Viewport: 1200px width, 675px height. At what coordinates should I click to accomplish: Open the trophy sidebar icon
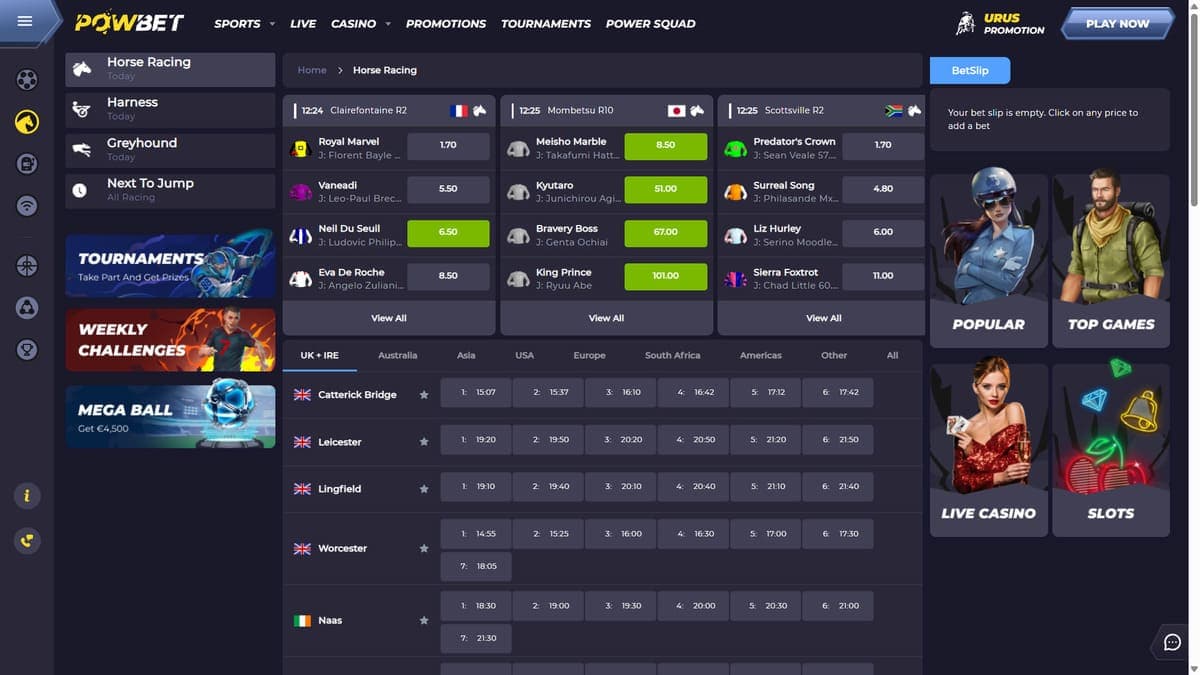(x=27, y=350)
